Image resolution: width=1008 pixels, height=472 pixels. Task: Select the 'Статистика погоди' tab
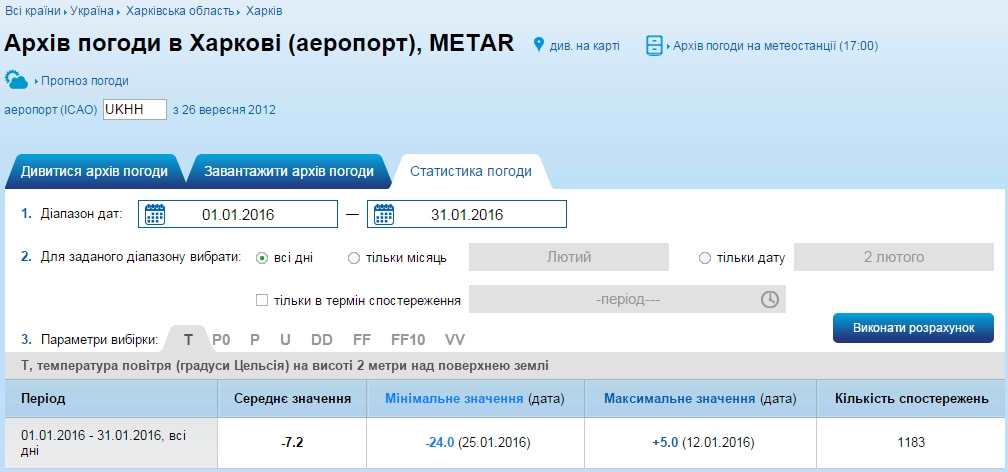point(471,172)
